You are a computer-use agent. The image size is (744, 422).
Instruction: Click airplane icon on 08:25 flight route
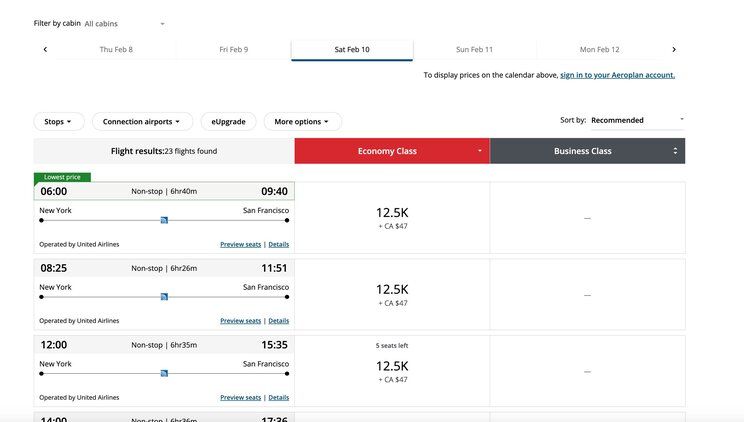(164, 296)
